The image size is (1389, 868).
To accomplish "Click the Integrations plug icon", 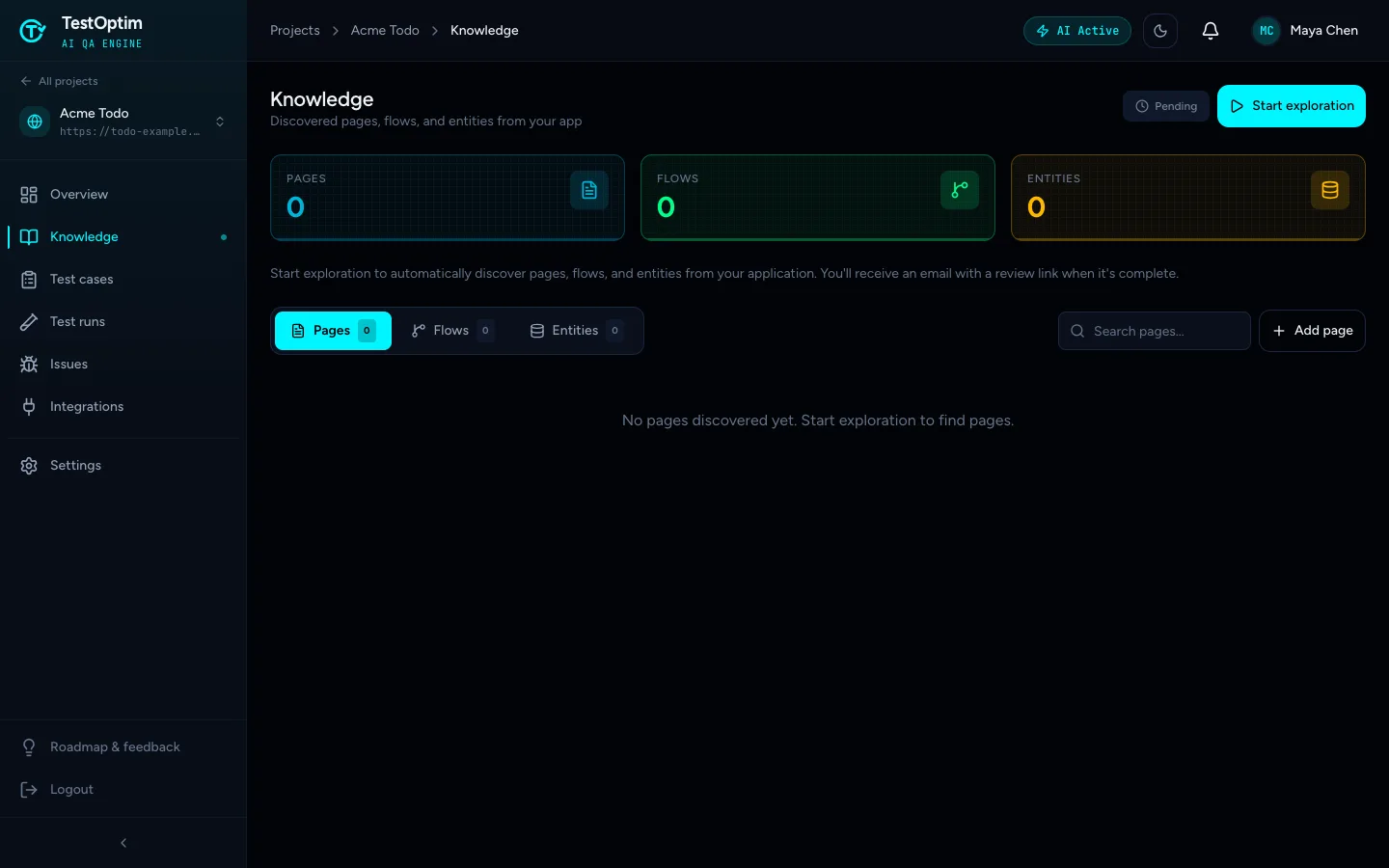I will click(29, 407).
